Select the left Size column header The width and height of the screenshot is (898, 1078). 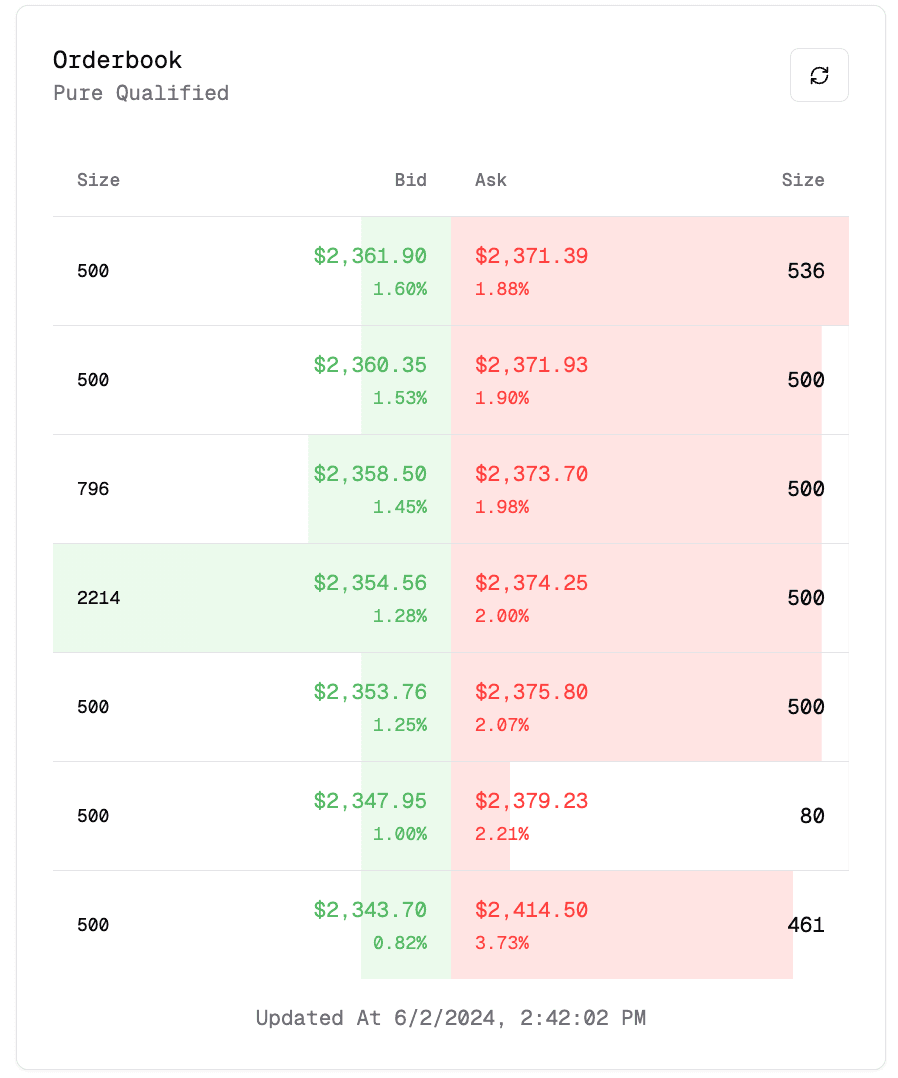pos(99,180)
